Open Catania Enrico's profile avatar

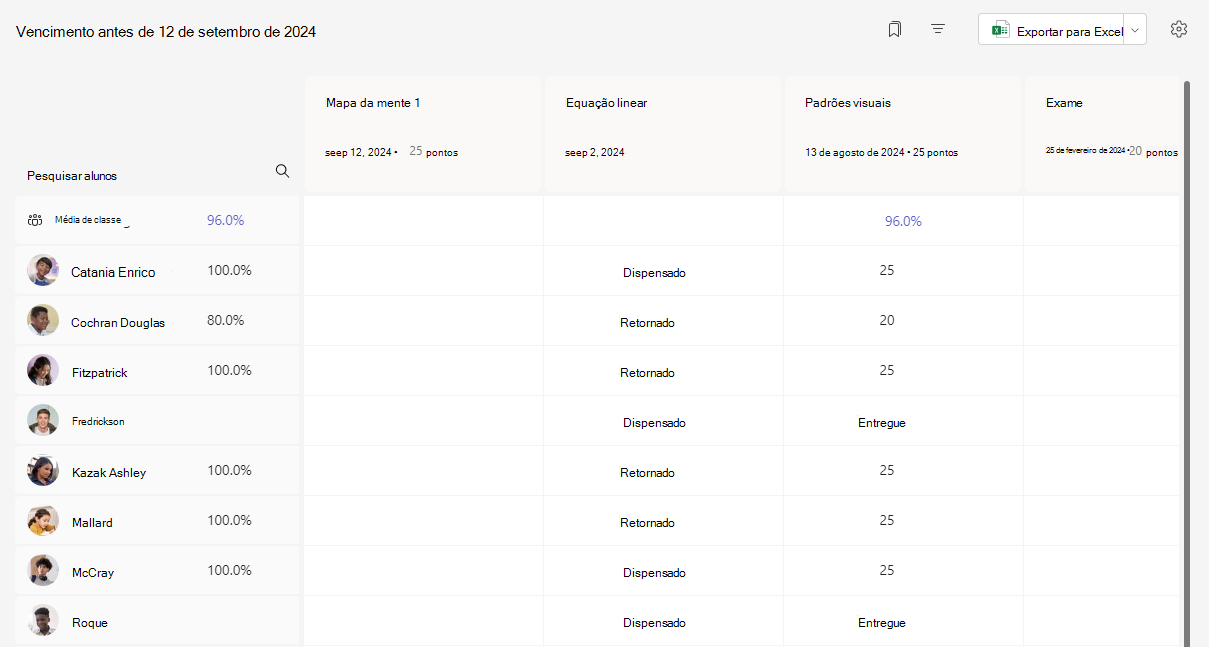pyautogui.click(x=43, y=271)
